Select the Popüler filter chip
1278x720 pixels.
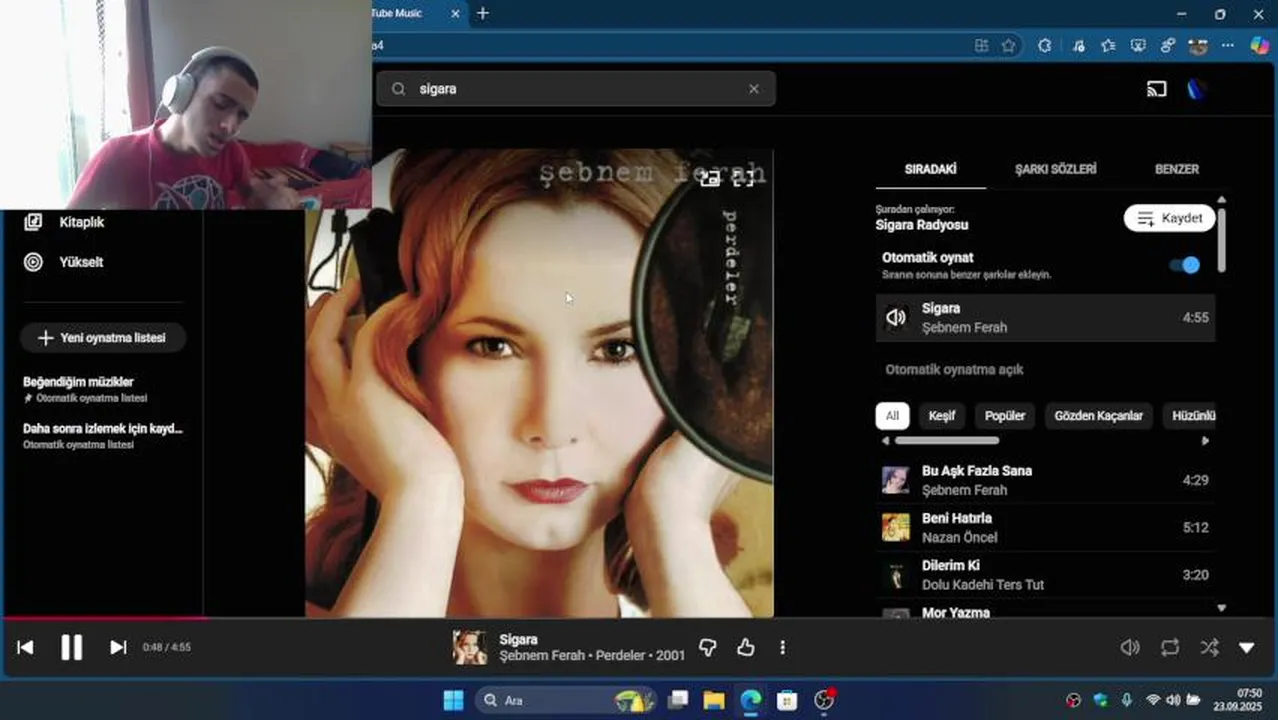[1005, 416]
